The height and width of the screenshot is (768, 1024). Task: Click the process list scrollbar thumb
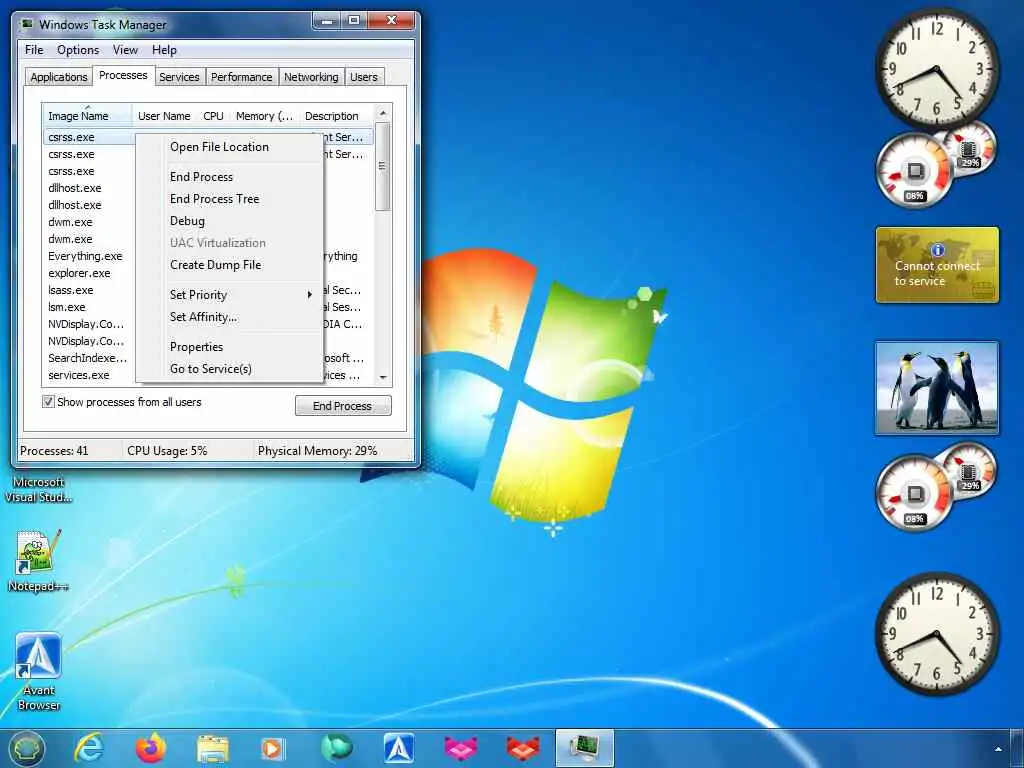pyautogui.click(x=383, y=167)
